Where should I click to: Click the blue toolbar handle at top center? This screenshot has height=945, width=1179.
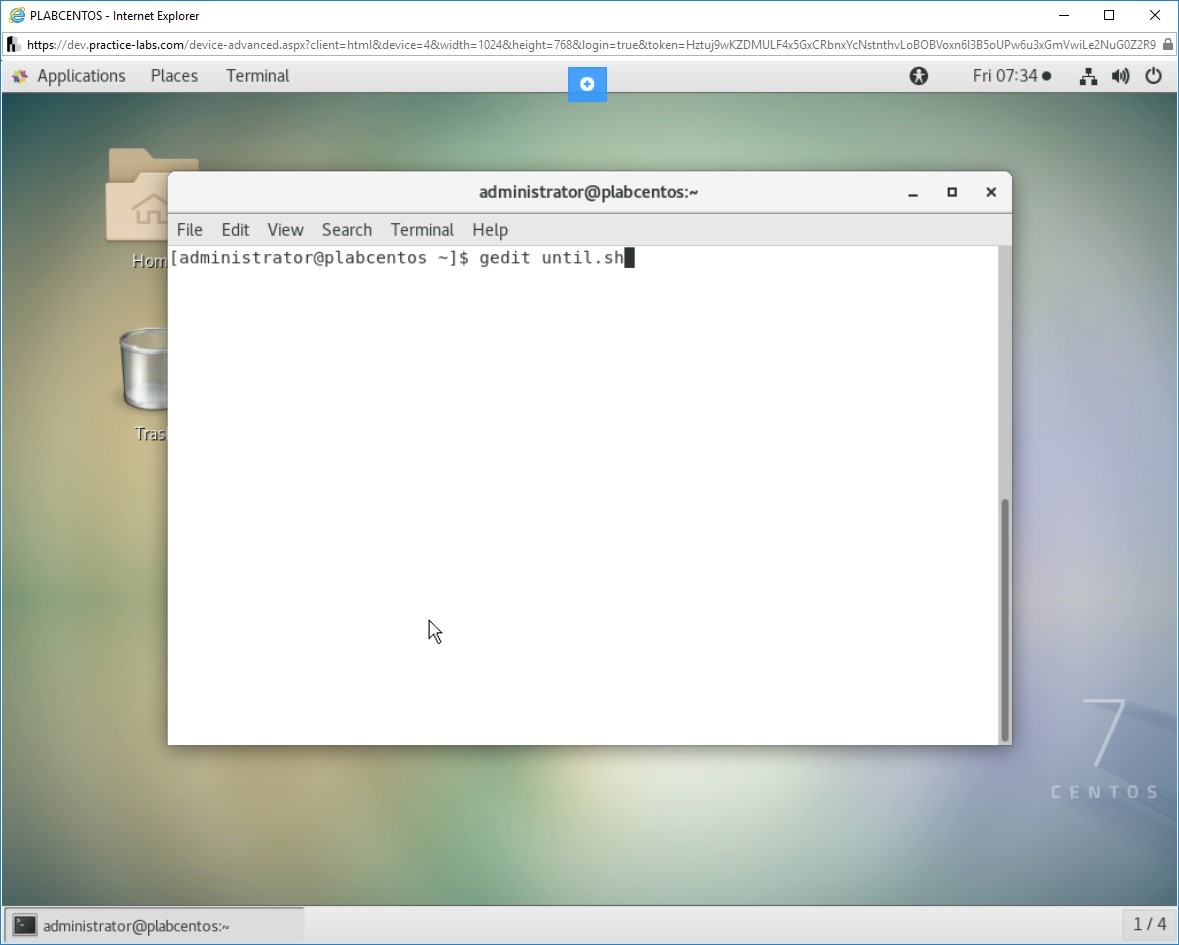click(587, 84)
